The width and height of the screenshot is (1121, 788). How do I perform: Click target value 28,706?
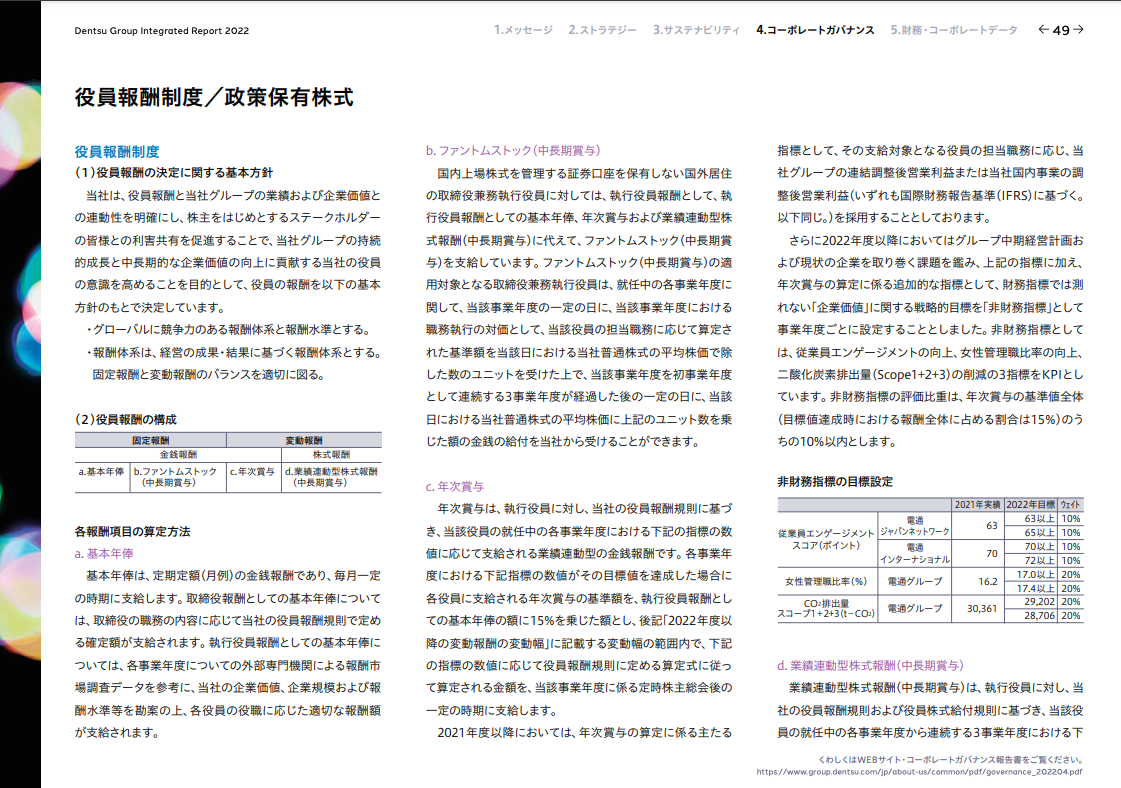pos(1039,616)
